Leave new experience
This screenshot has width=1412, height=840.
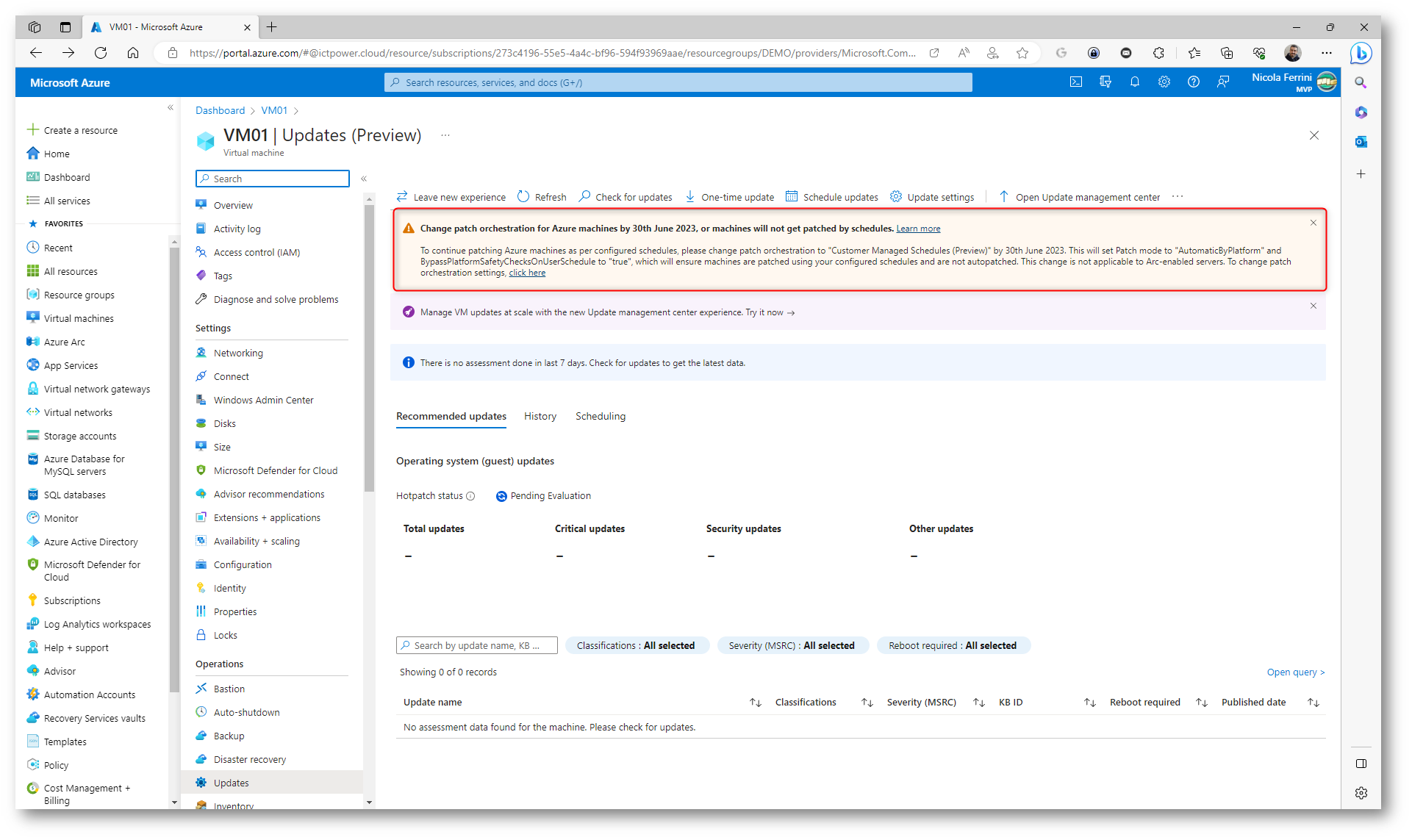[x=451, y=197]
